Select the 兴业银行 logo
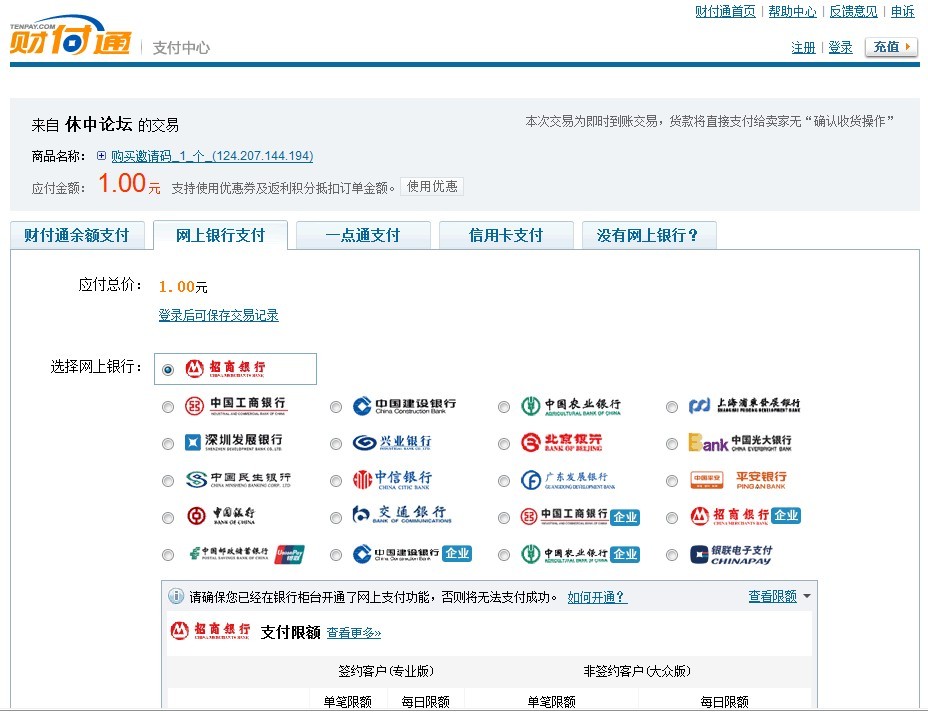Viewport: 928px width, 712px height. click(x=392, y=443)
